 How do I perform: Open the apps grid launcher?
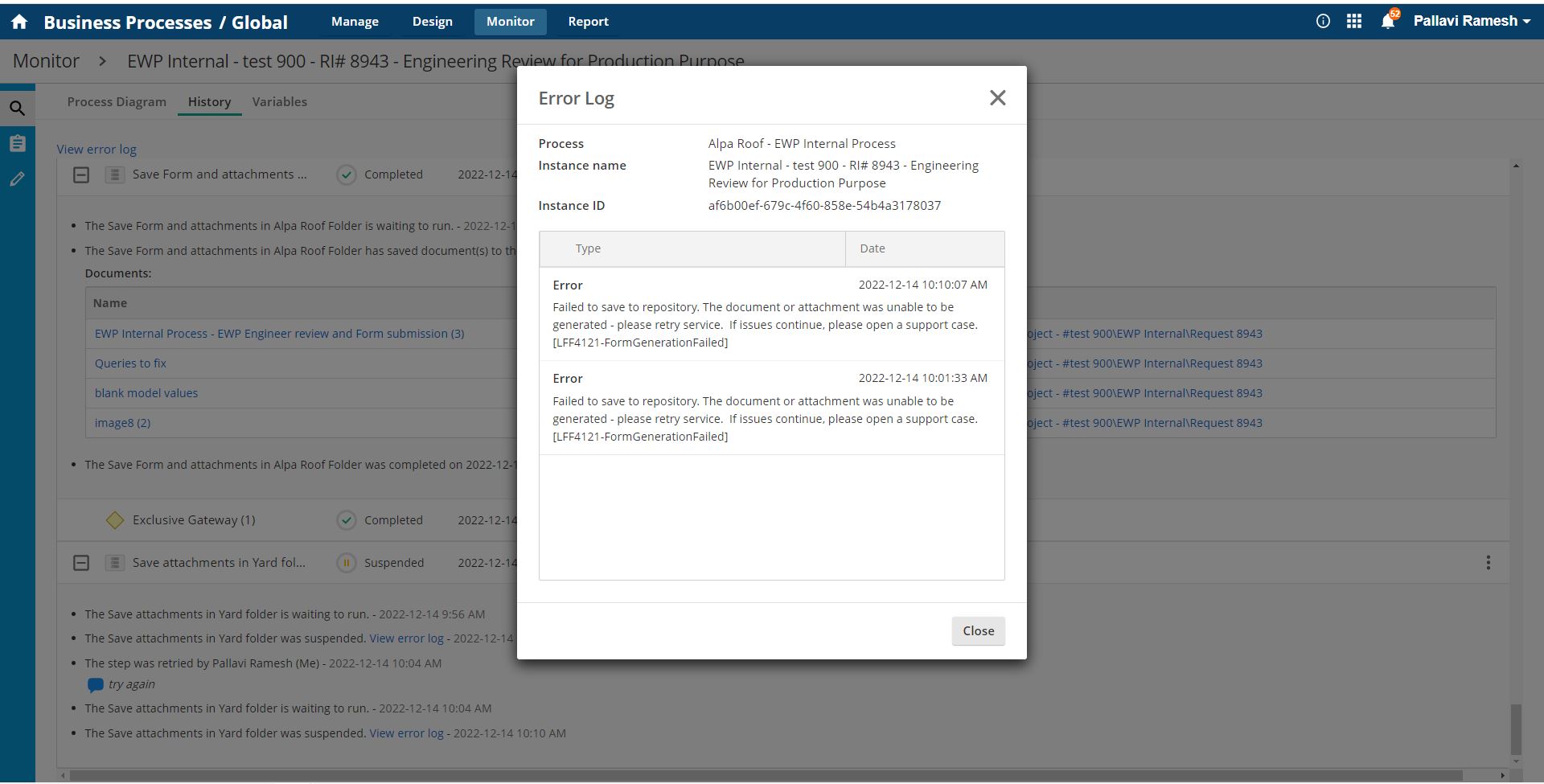click(1354, 22)
